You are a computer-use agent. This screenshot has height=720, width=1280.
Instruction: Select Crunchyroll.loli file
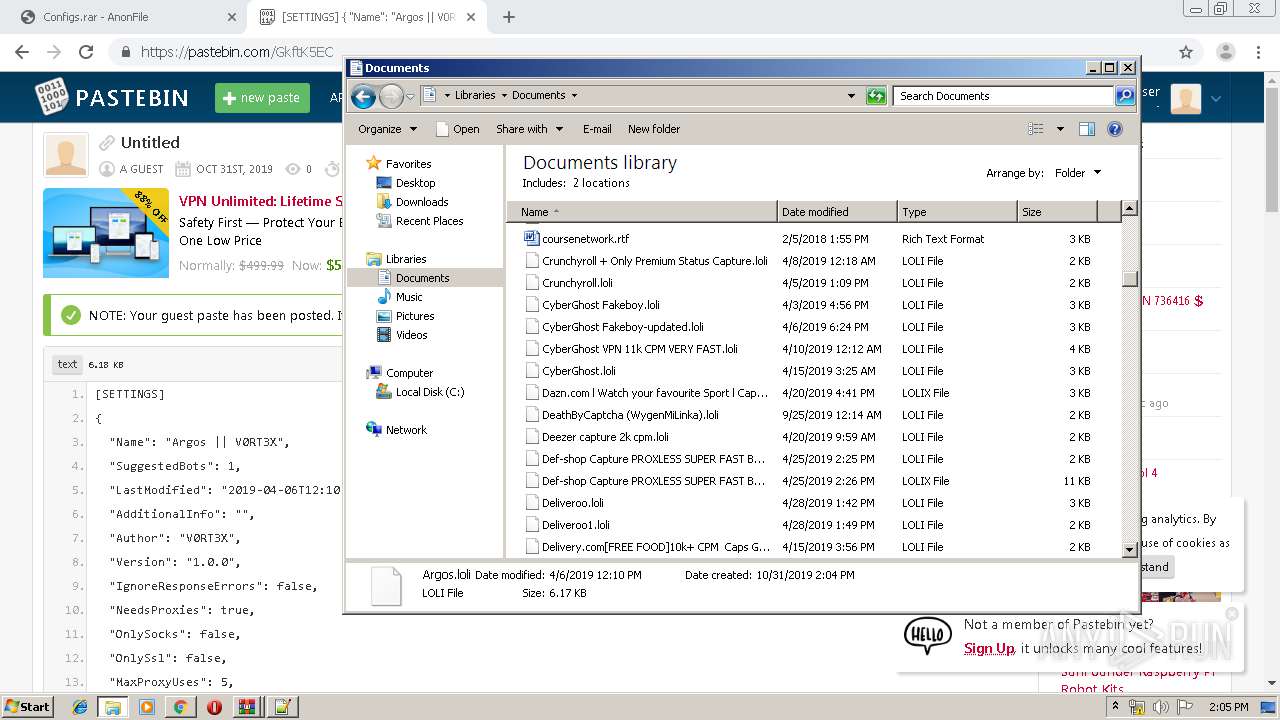click(x=577, y=283)
